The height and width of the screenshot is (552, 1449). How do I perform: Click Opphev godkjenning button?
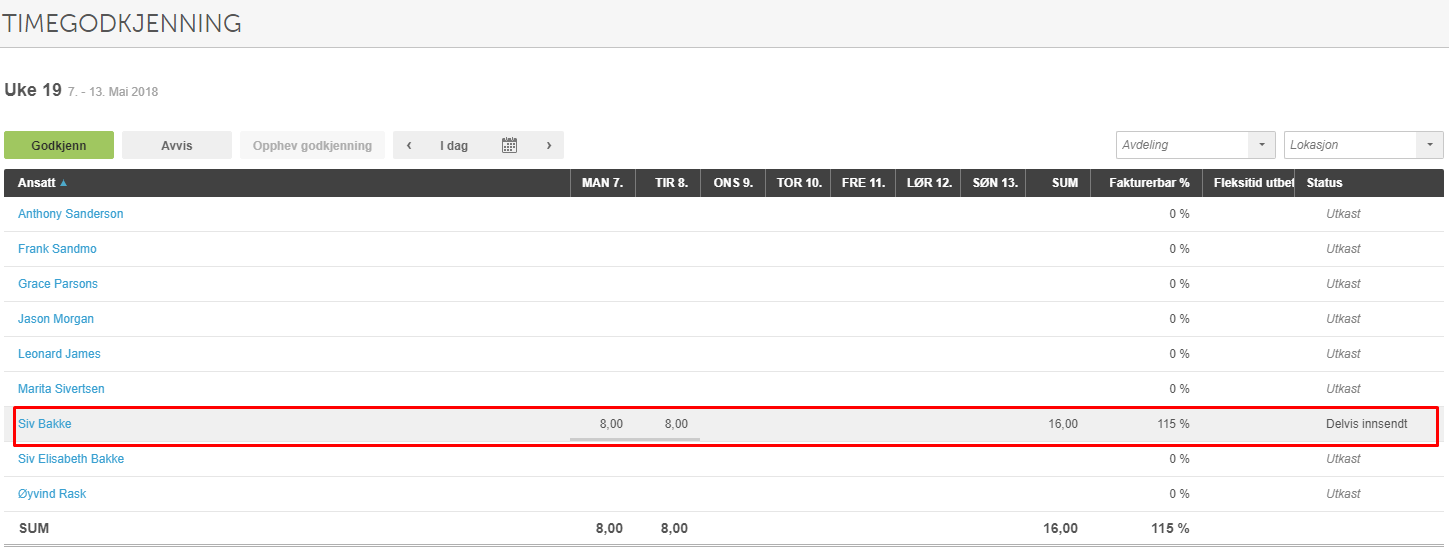[x=312, y=145]
